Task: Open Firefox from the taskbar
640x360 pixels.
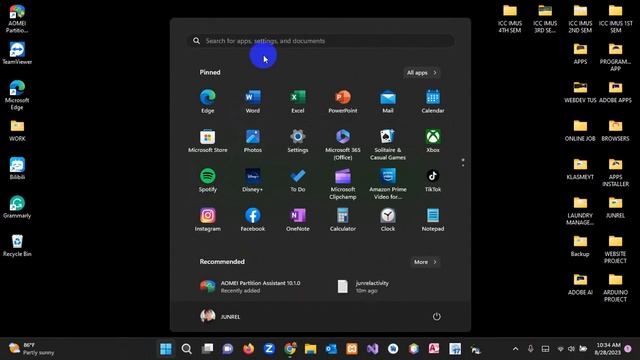Action: point(248,349)
